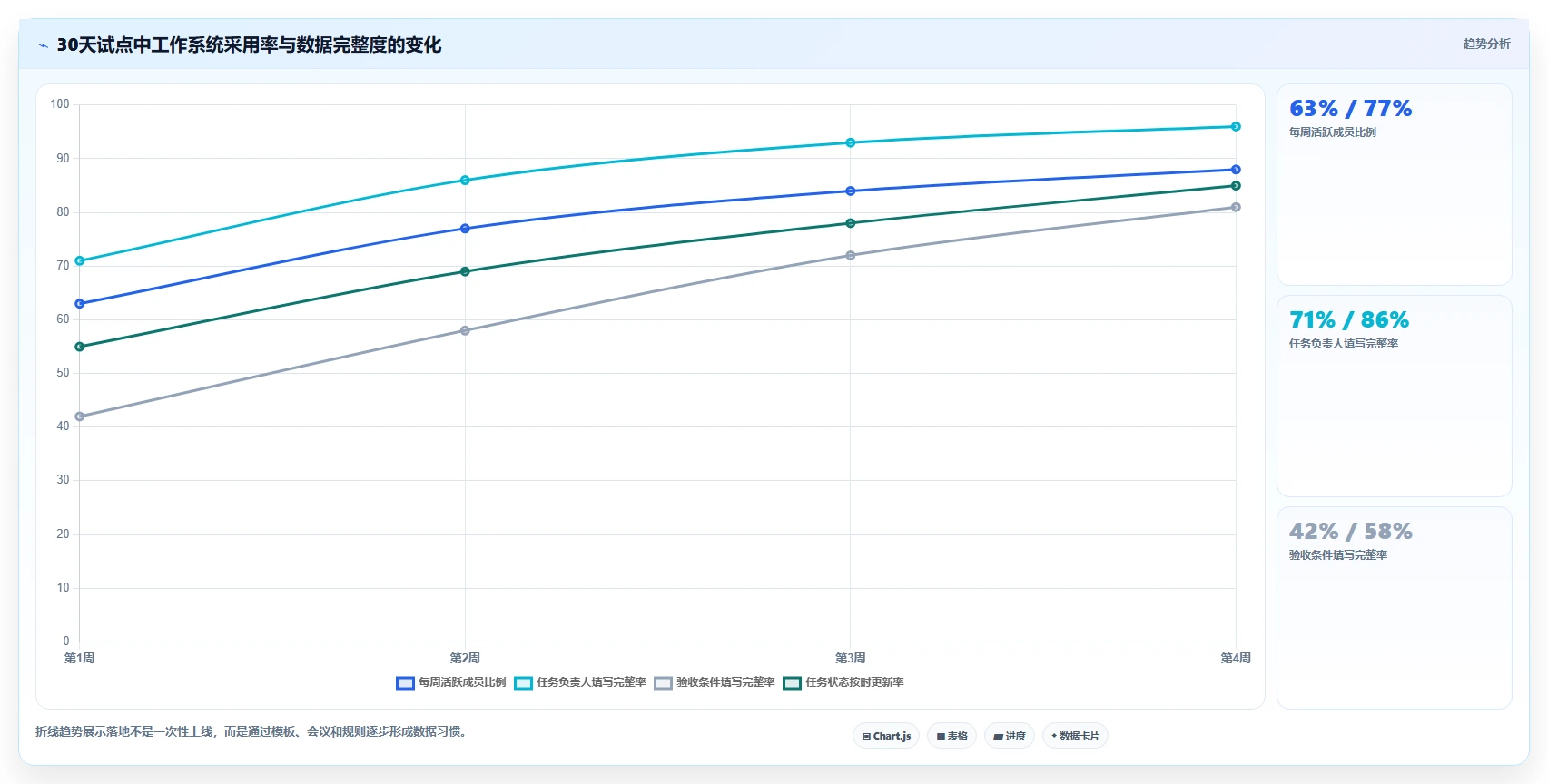
Task: Click green line data point at 第1周
Action: click(x=80, y=347)
